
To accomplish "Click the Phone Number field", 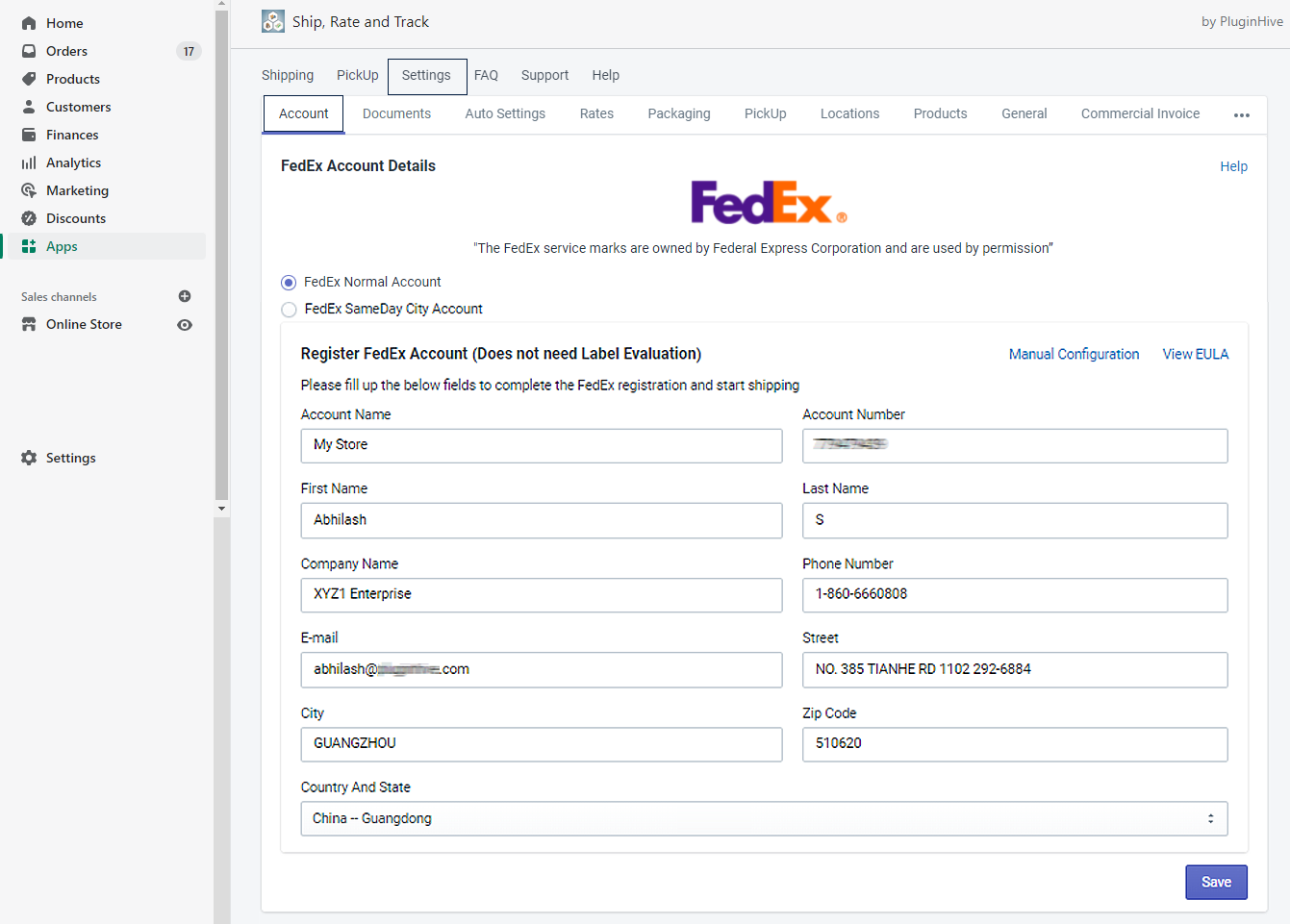I will (1015, 594).
